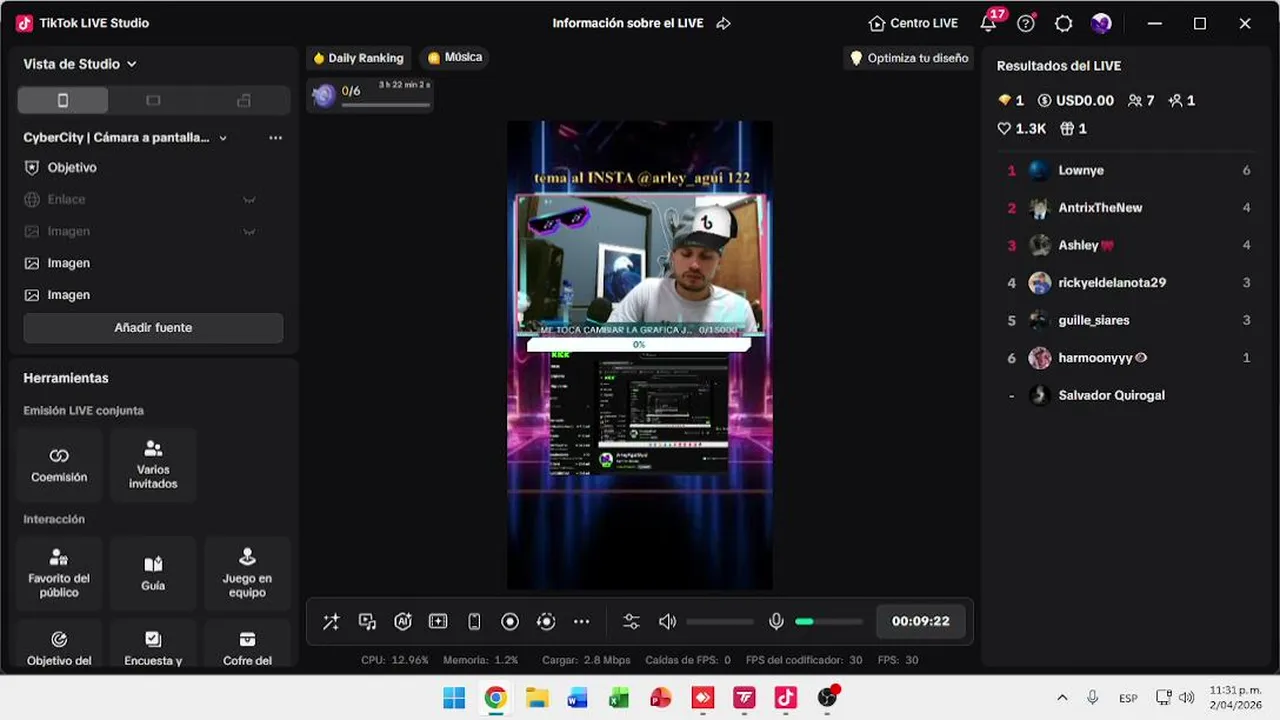Select viewer Lownye in ranking

click(1128, 170)
